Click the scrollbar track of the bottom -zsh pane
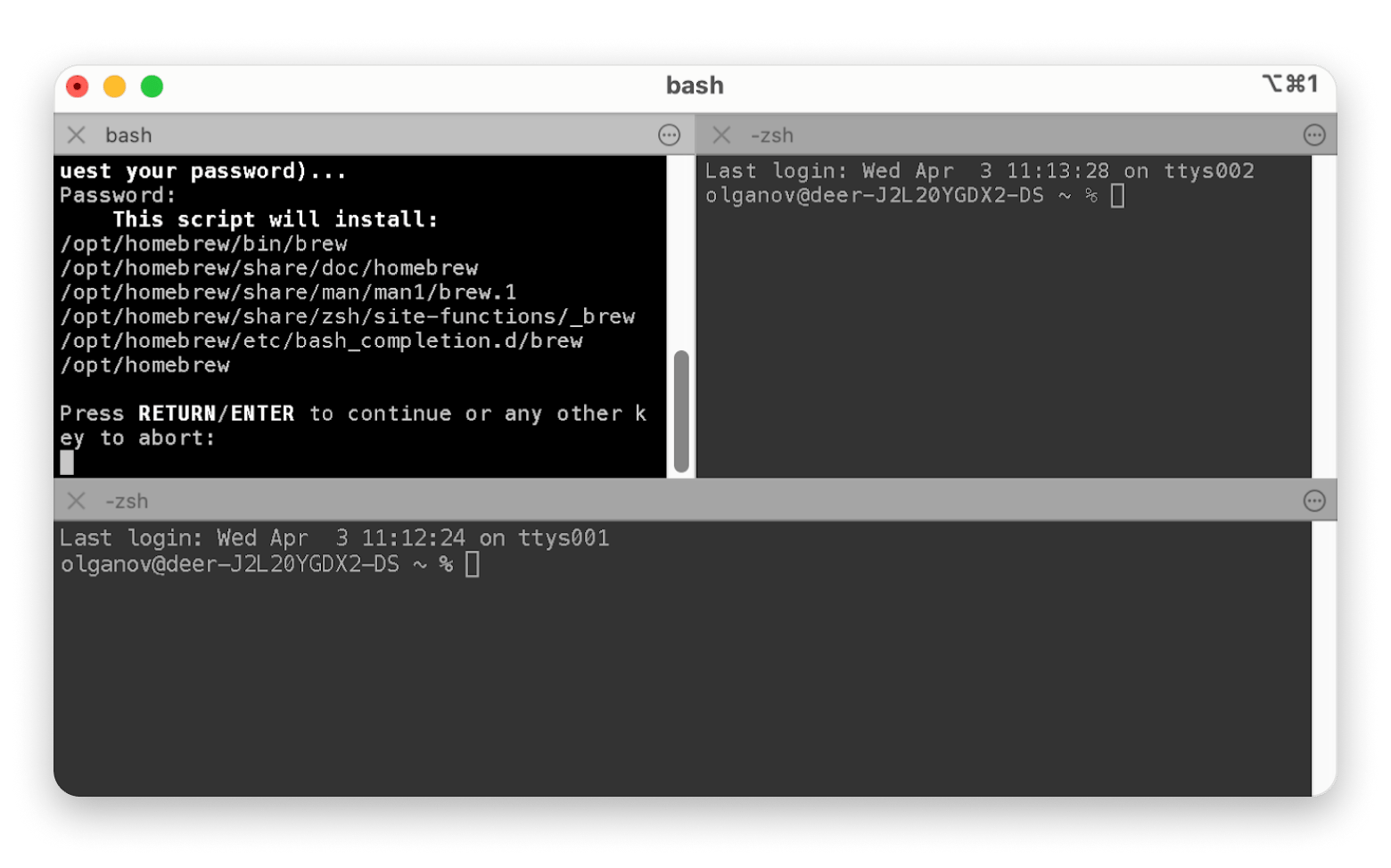 [x=1324, y=659]
